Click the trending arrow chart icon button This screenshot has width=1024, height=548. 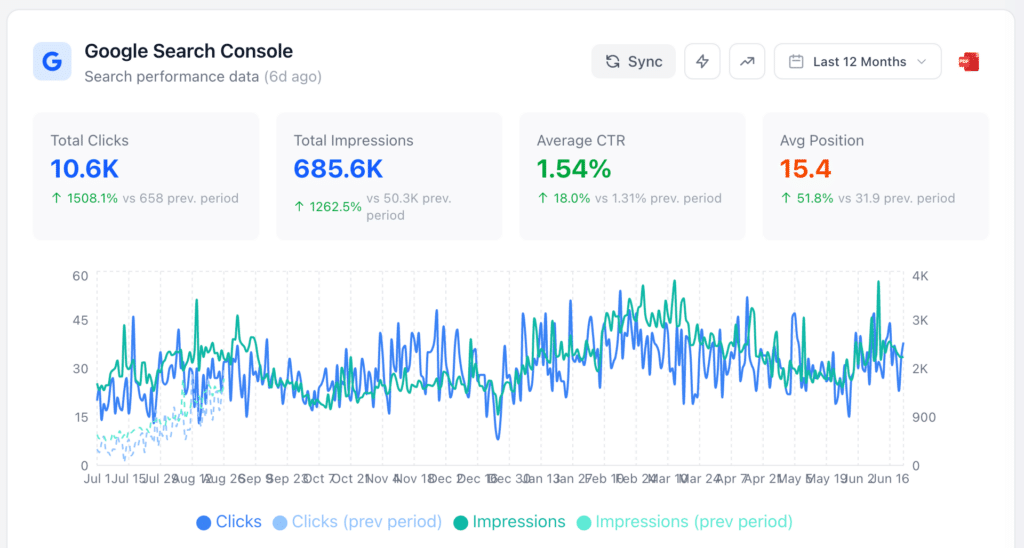click(747, 61)
